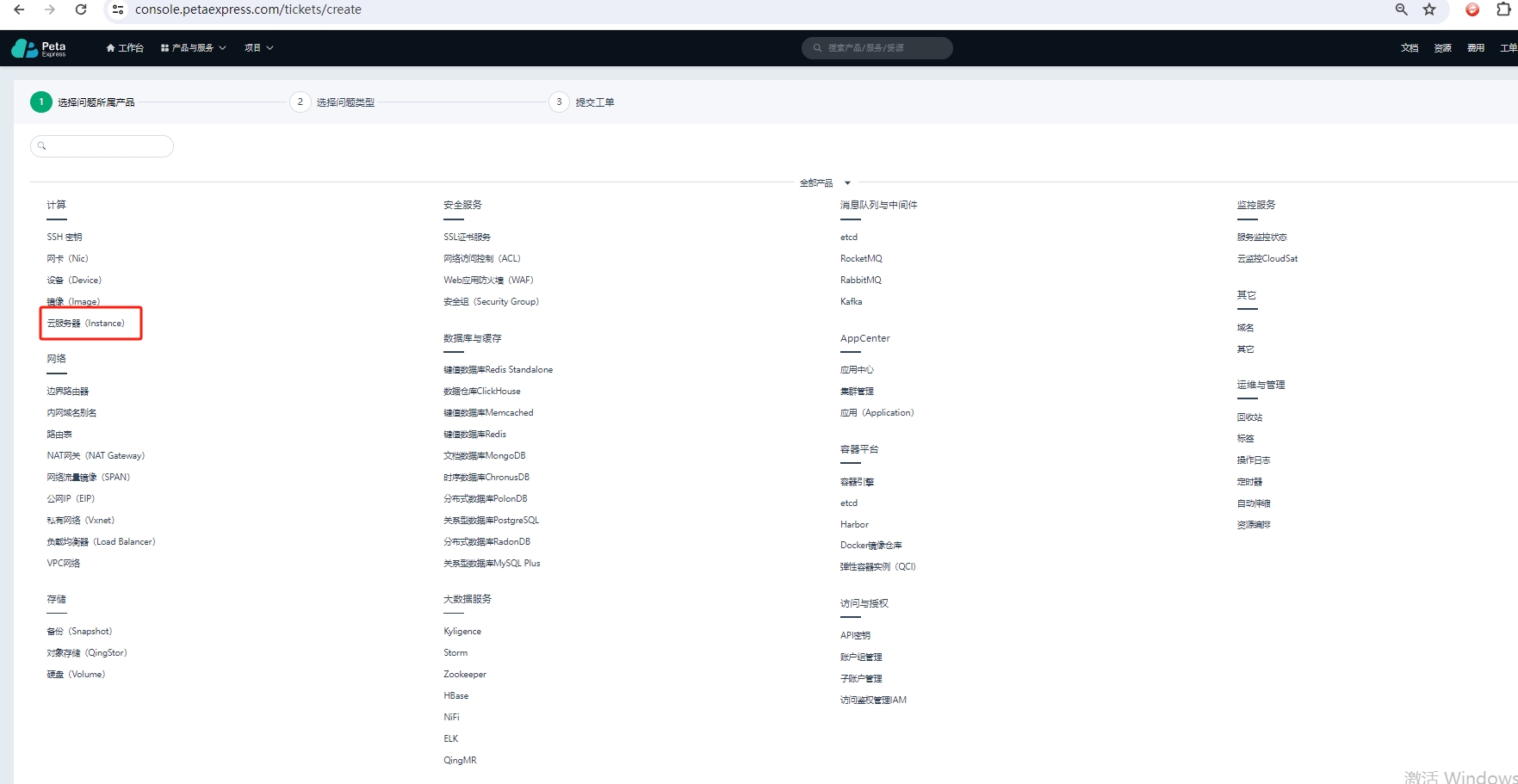This screenshot has height=784, width=1518.
Task: Open 资源 in top right navigation
Action: point(1443,48)
